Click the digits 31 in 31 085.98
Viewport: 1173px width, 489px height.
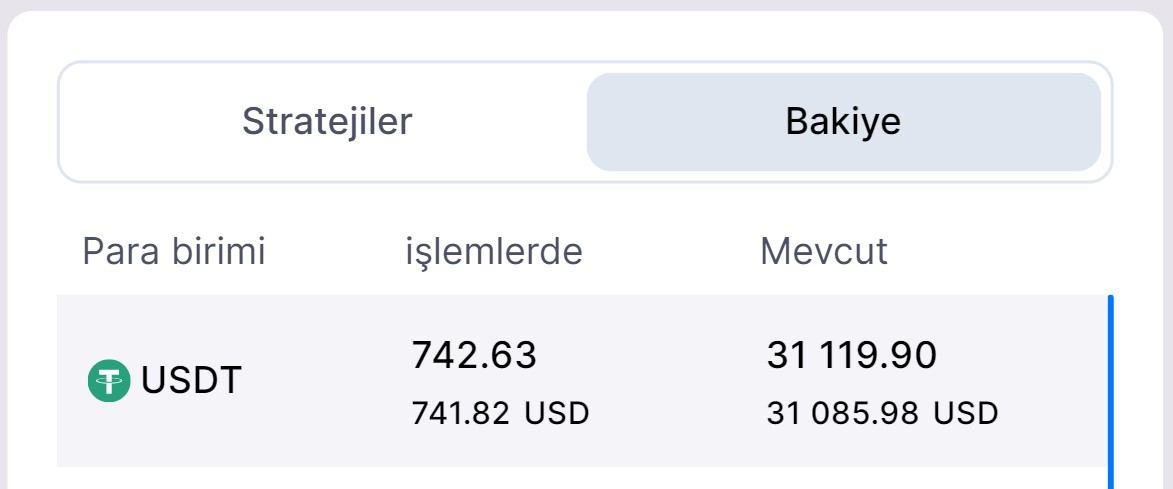pyautogui.click(x=782, y=413)
